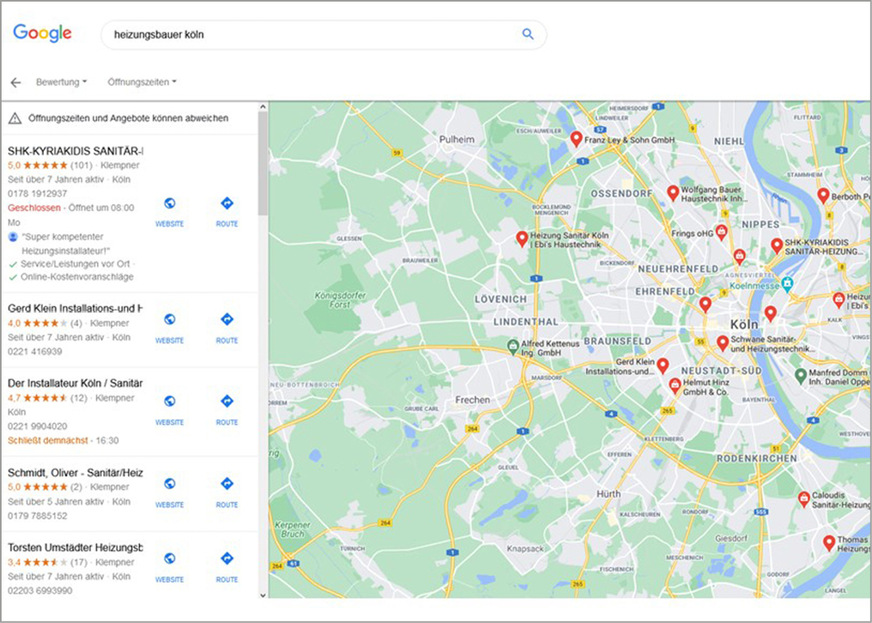Image resolution: width=872 pixels, height=623 pixels.
Task: Click the back arrow above the results list
Action: (x=16, y=82)
